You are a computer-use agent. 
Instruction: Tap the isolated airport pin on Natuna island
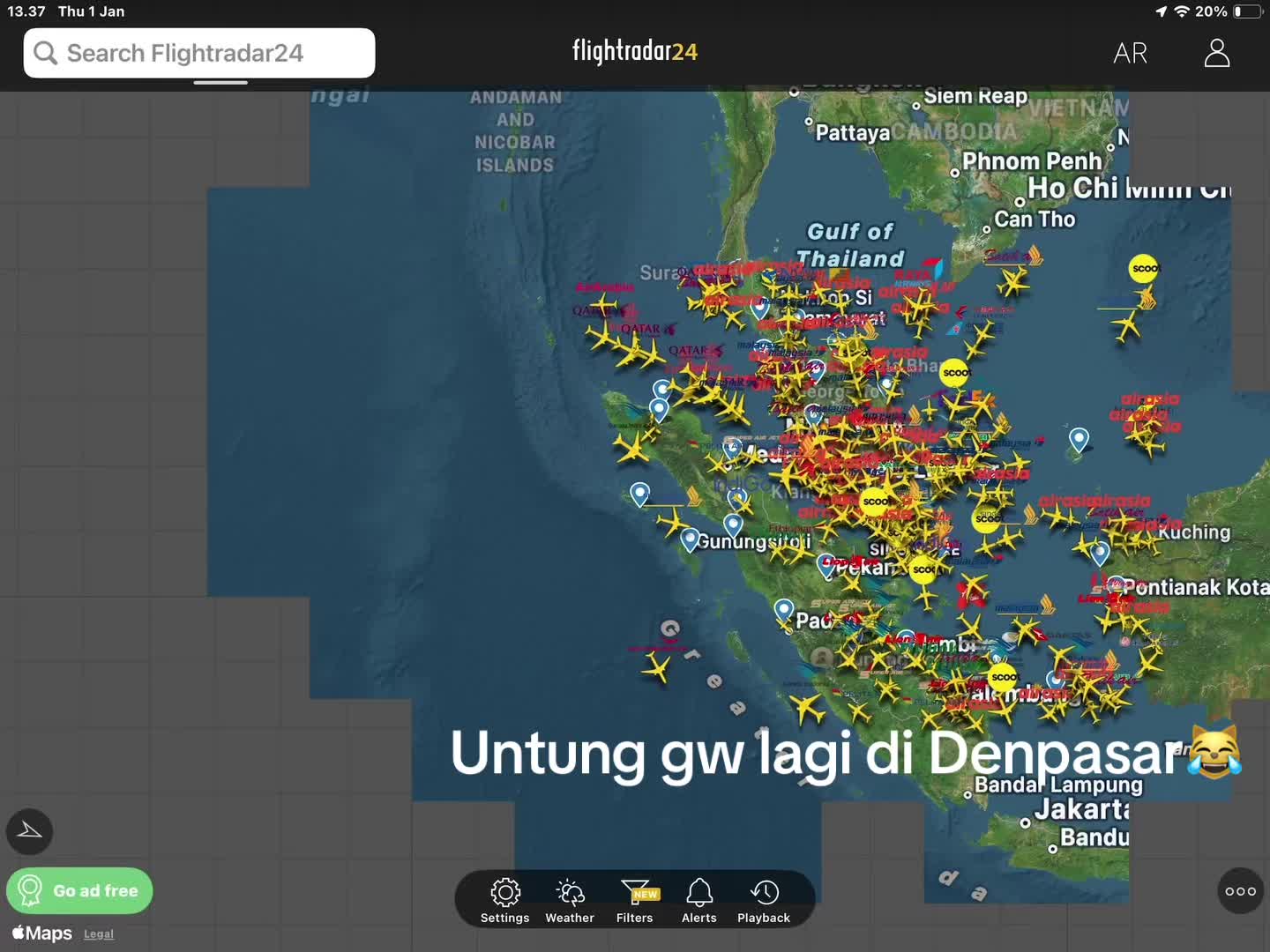(x=1079, y=438)
